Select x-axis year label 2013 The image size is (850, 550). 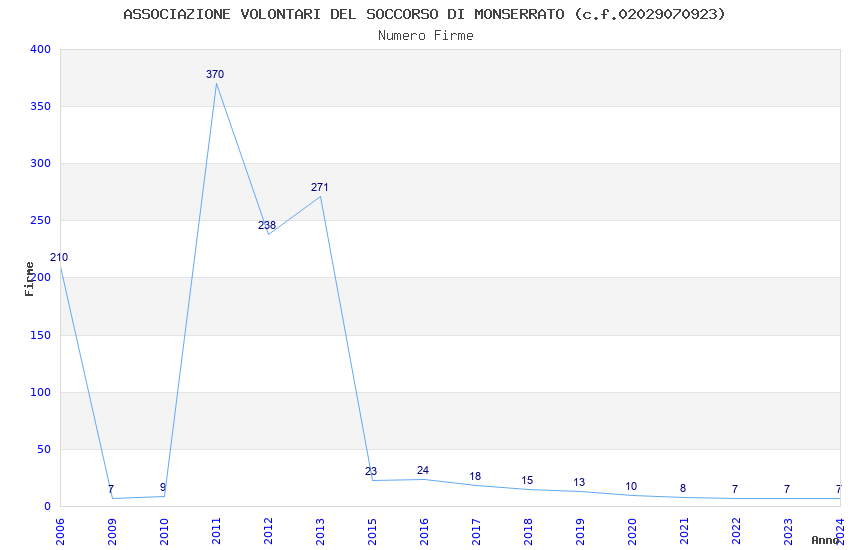coord(320,532)
